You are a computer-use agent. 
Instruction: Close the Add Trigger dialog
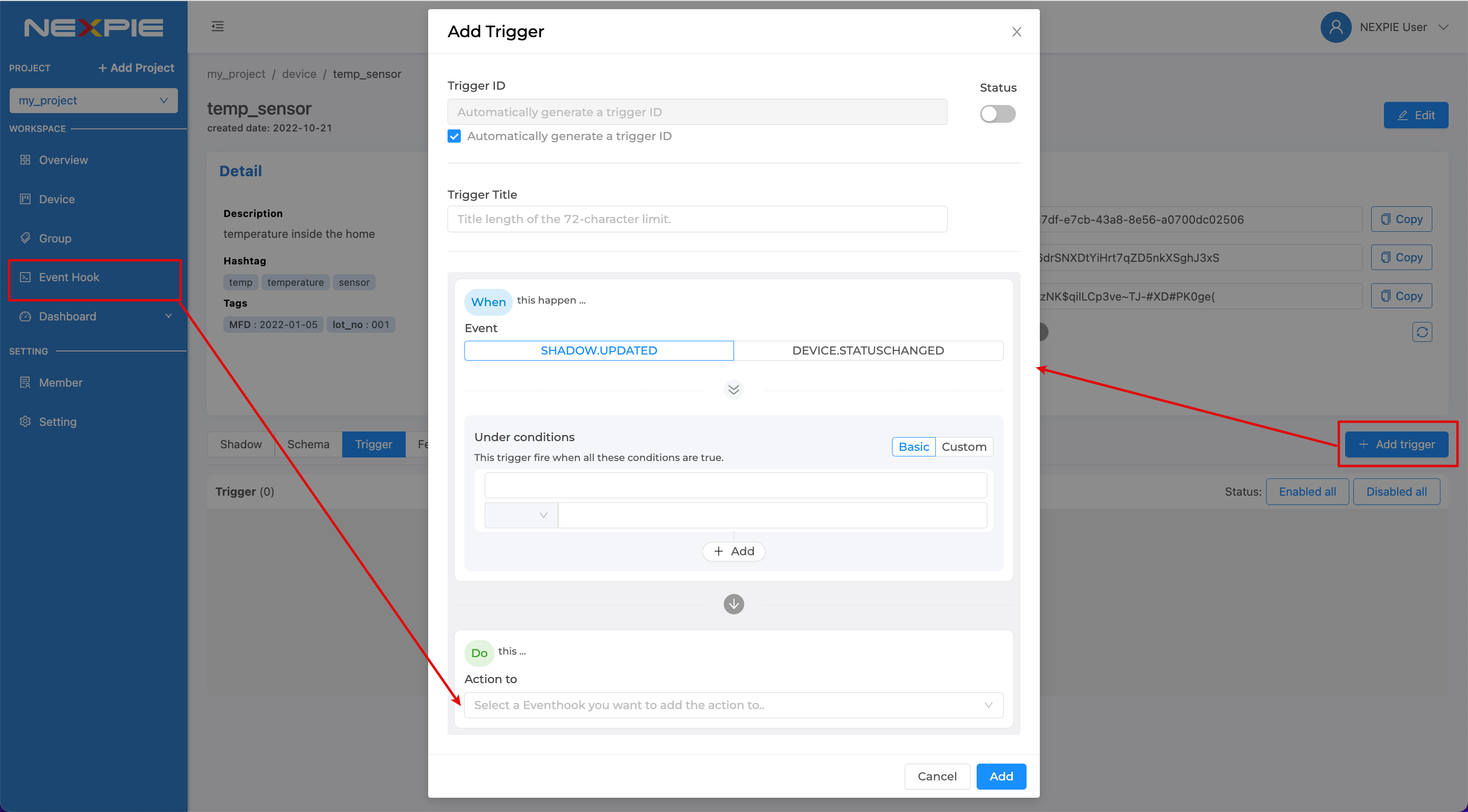point(1016,32)
